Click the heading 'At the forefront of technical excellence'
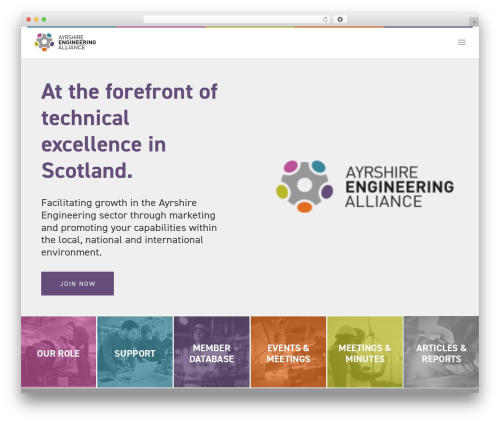500x423 pixels. coord(129,131)
